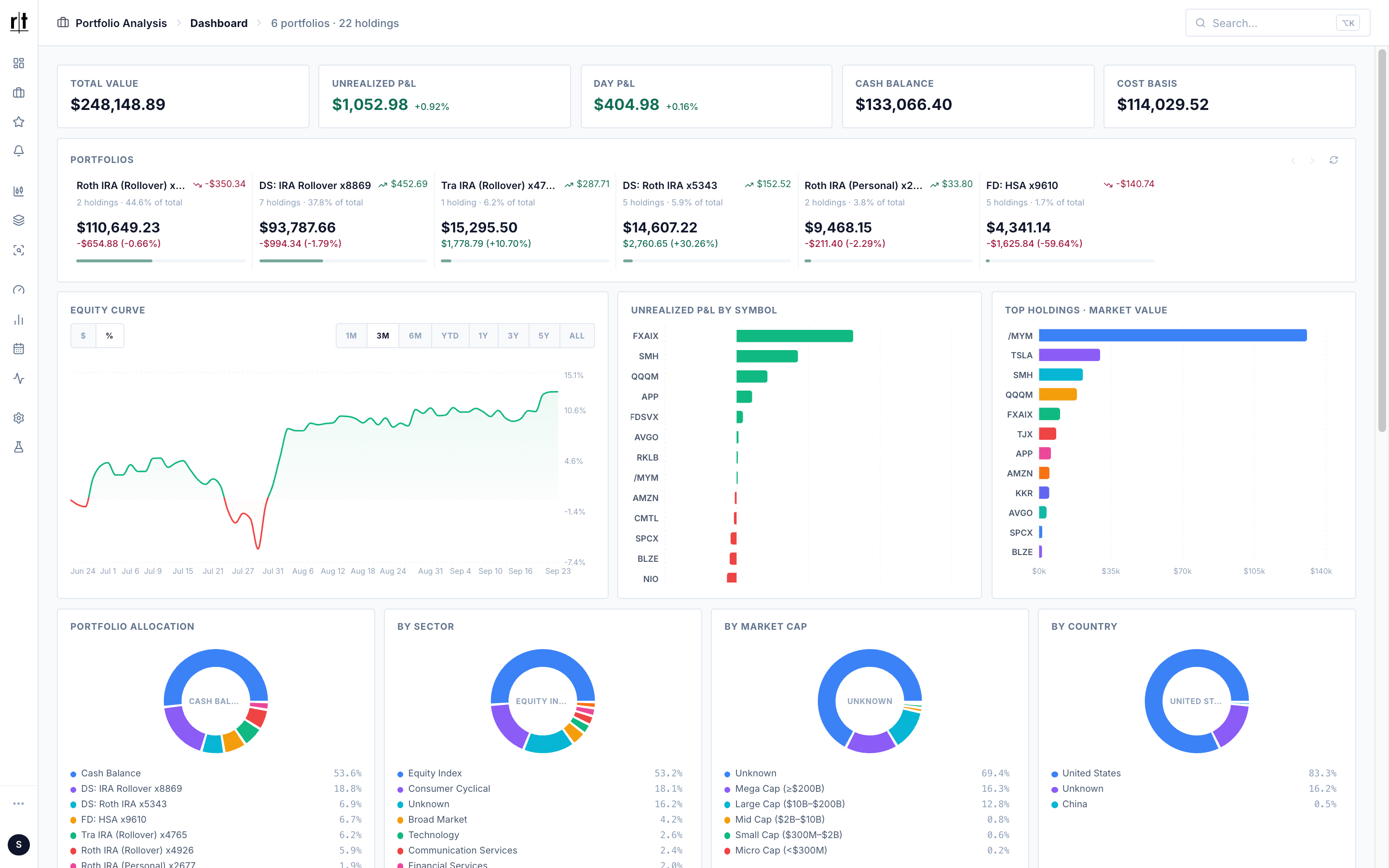Switch equity curve to percent mode

pyautogui.click(x=109, y=336)
